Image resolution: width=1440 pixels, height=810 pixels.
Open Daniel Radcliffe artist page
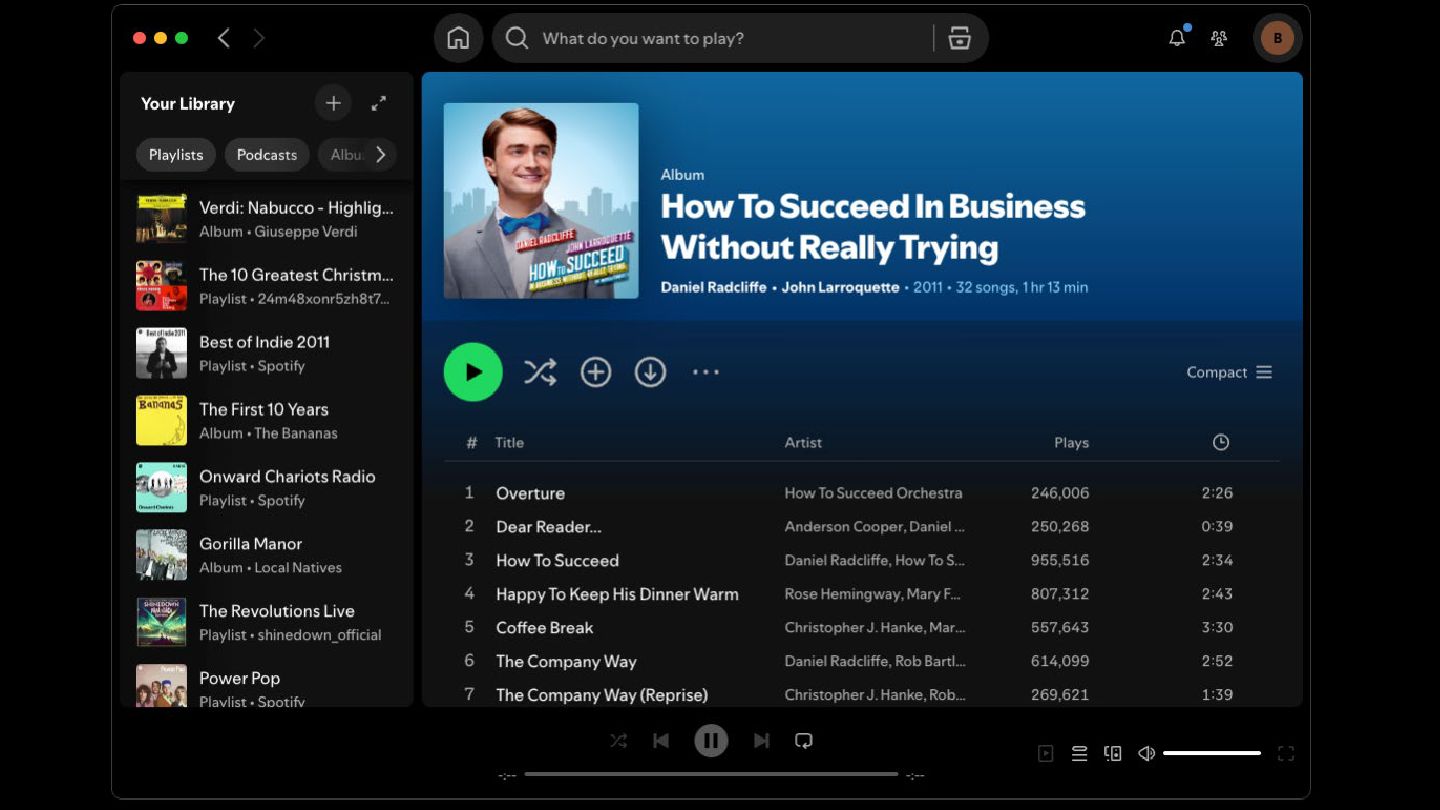(714, 287)
